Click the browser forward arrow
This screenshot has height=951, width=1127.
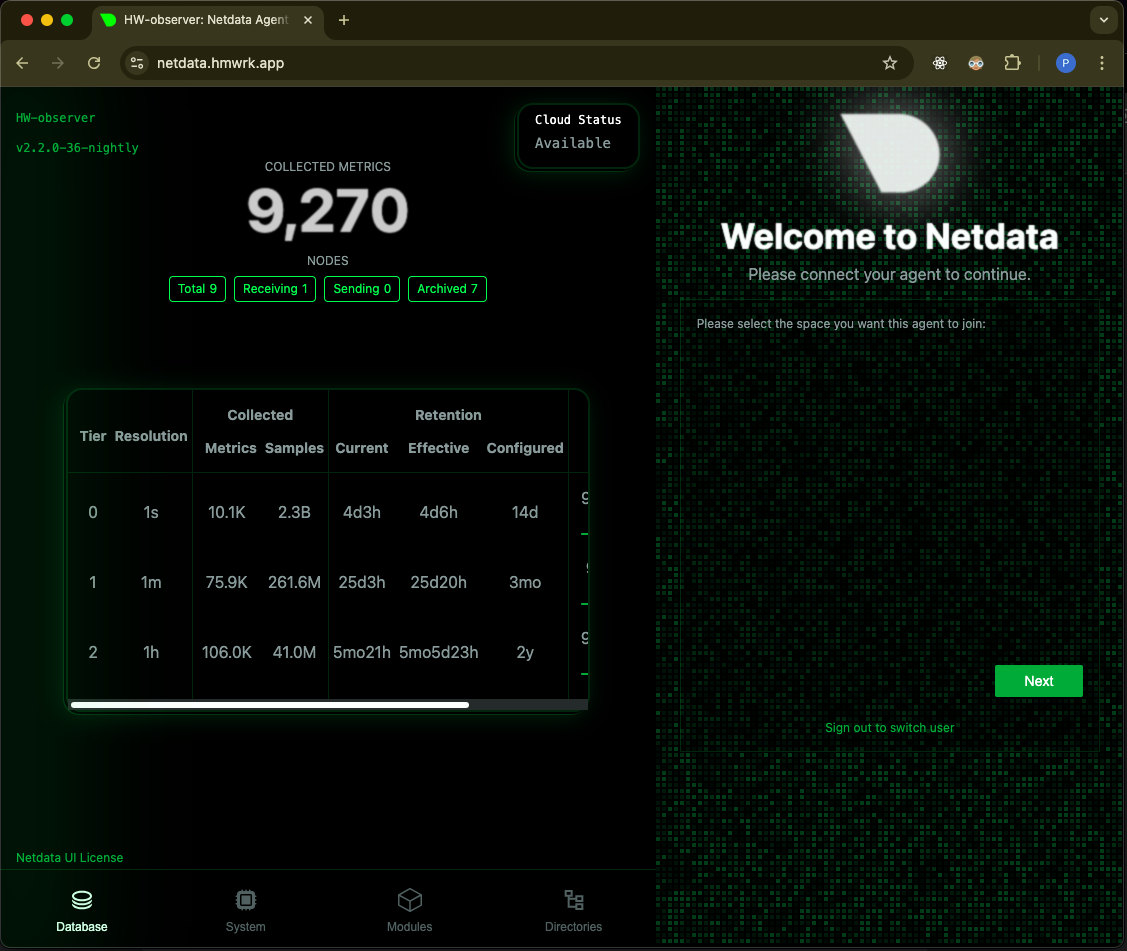point(58,63)
